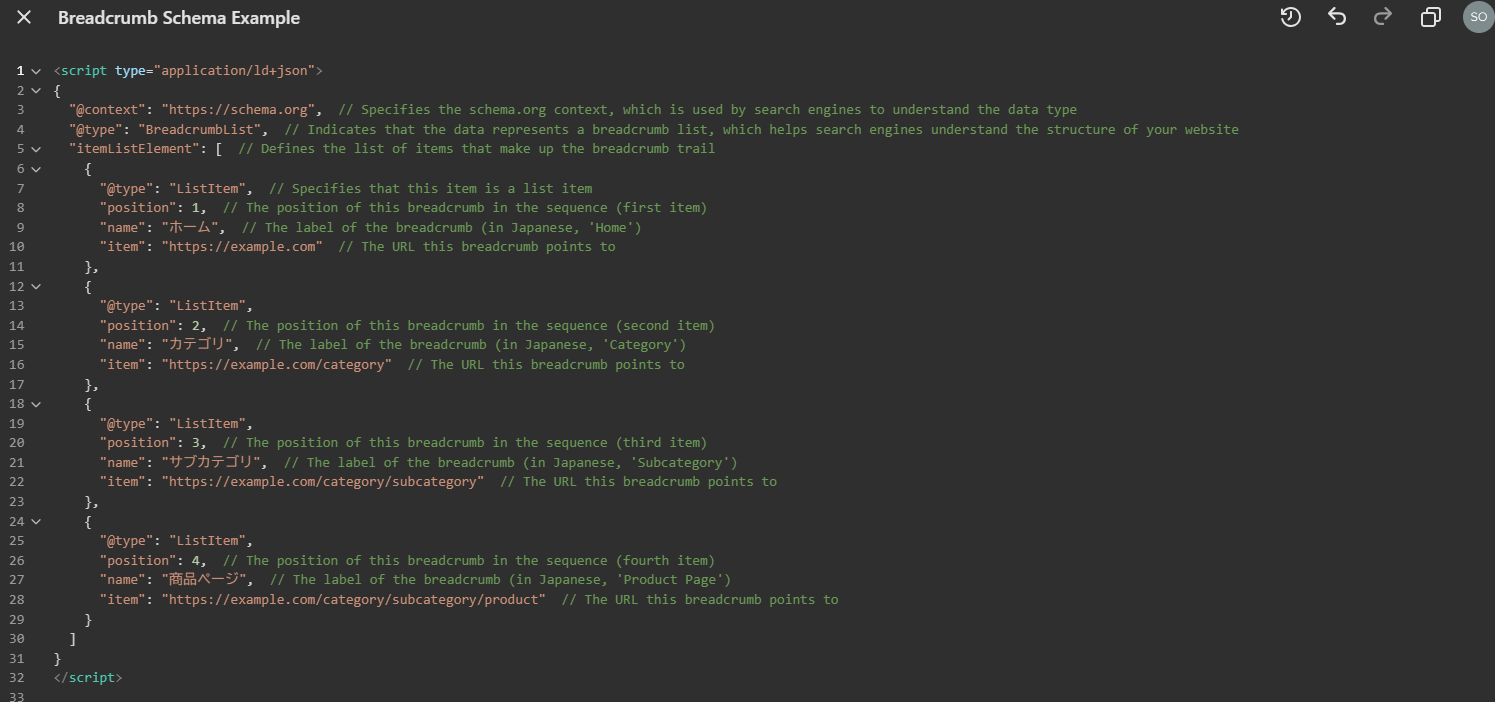
Task: Open the SO user avatar
Action: pyautogui.click(x=1477, y=17)
